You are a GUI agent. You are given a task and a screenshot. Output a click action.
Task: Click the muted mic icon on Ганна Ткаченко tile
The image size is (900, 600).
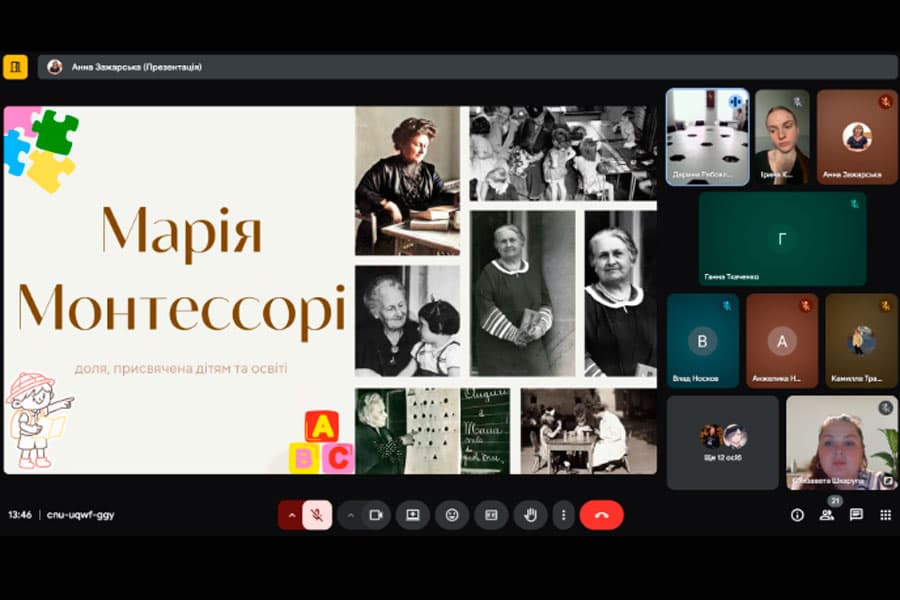coord(854,204)
